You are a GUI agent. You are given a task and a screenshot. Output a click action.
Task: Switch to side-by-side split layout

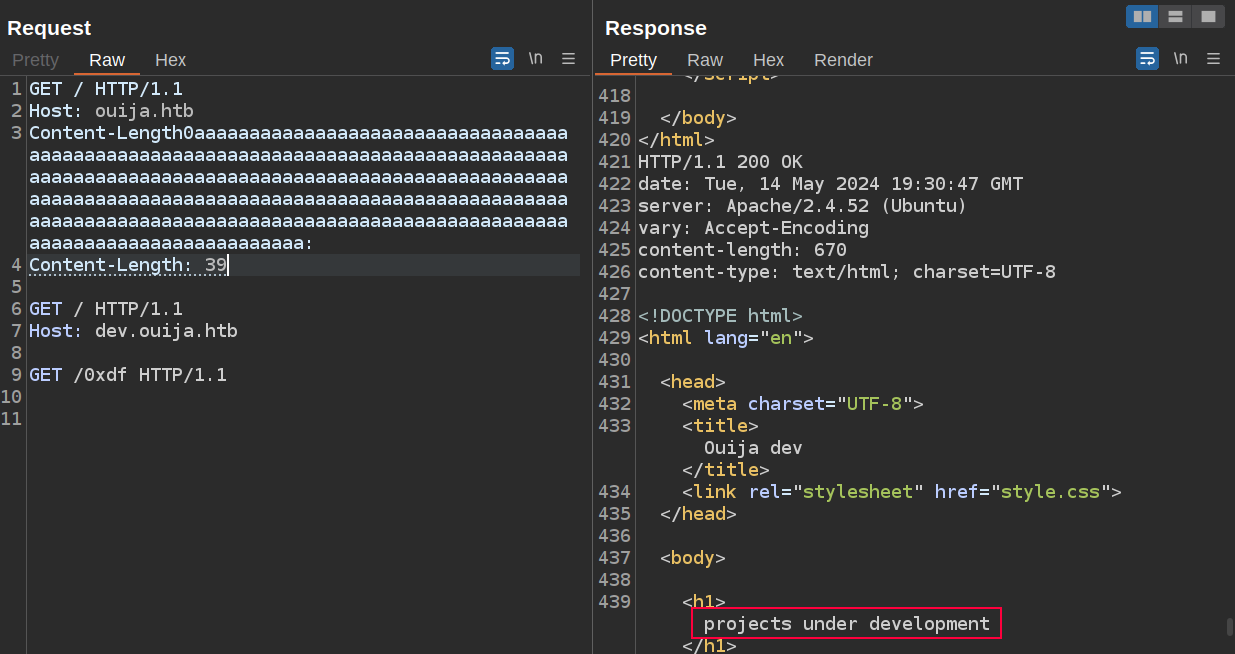click(x=1142, y=16)
